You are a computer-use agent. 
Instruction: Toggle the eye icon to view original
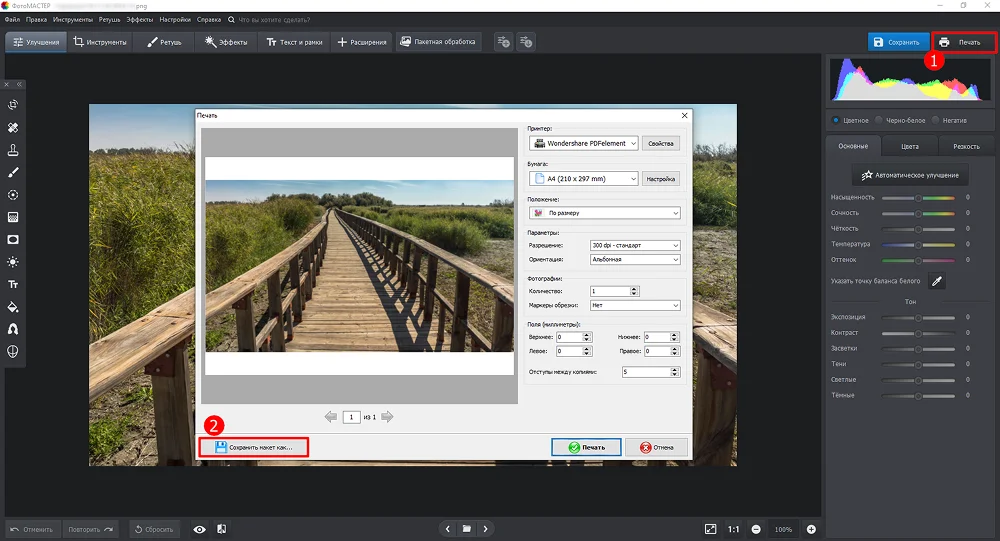199,529
